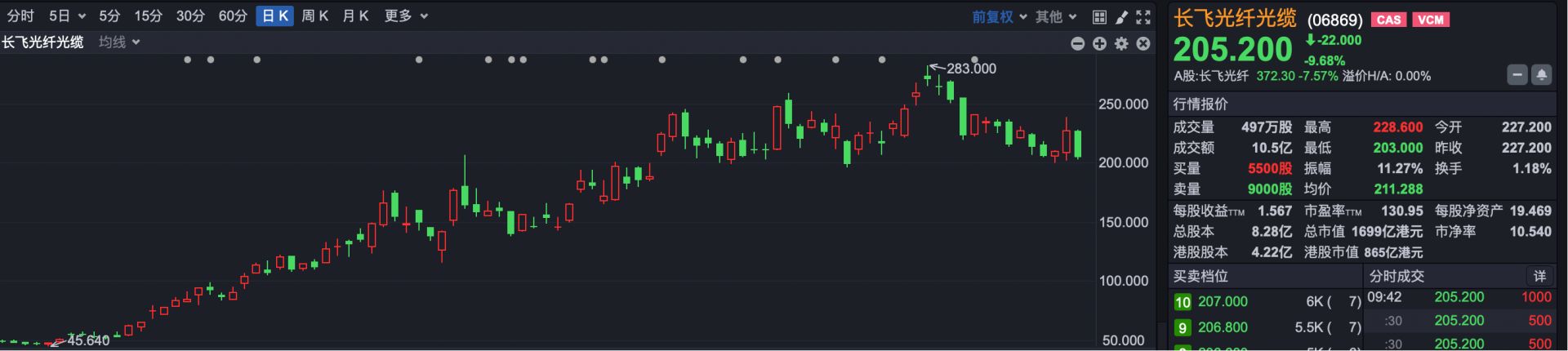Select order book price 207.000
The image size is (1568, 351).
tap(1223, 302)
